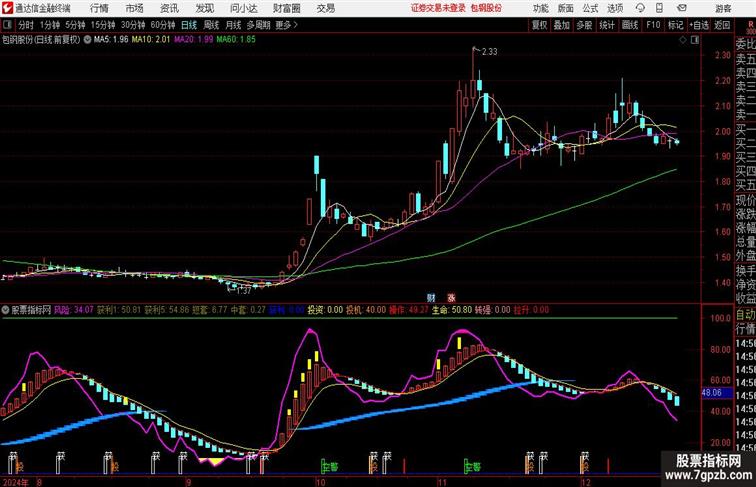The width and height of the screenshot is (756, 487).
Task: Click the diamond icon at chart top-right
Action: 683,40
